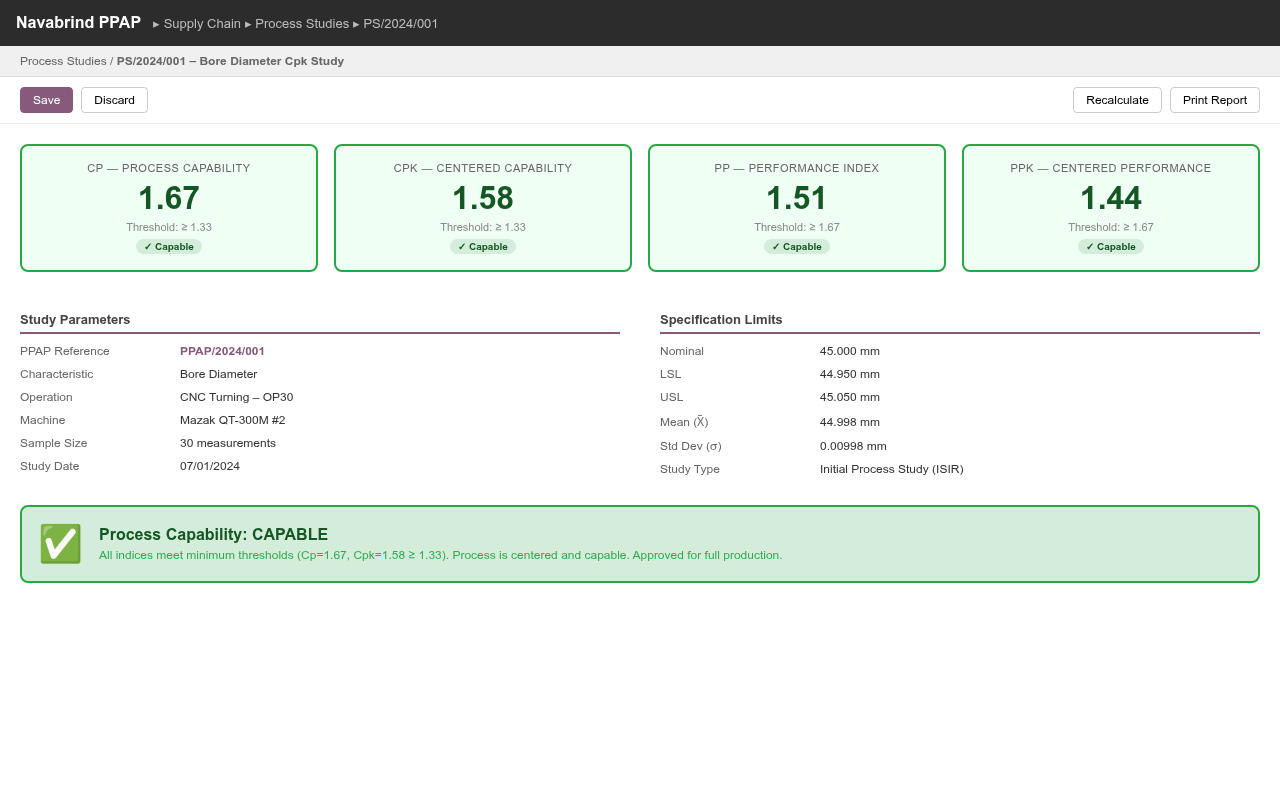Click the green checkmark capability icon

[x=60, y=544]
